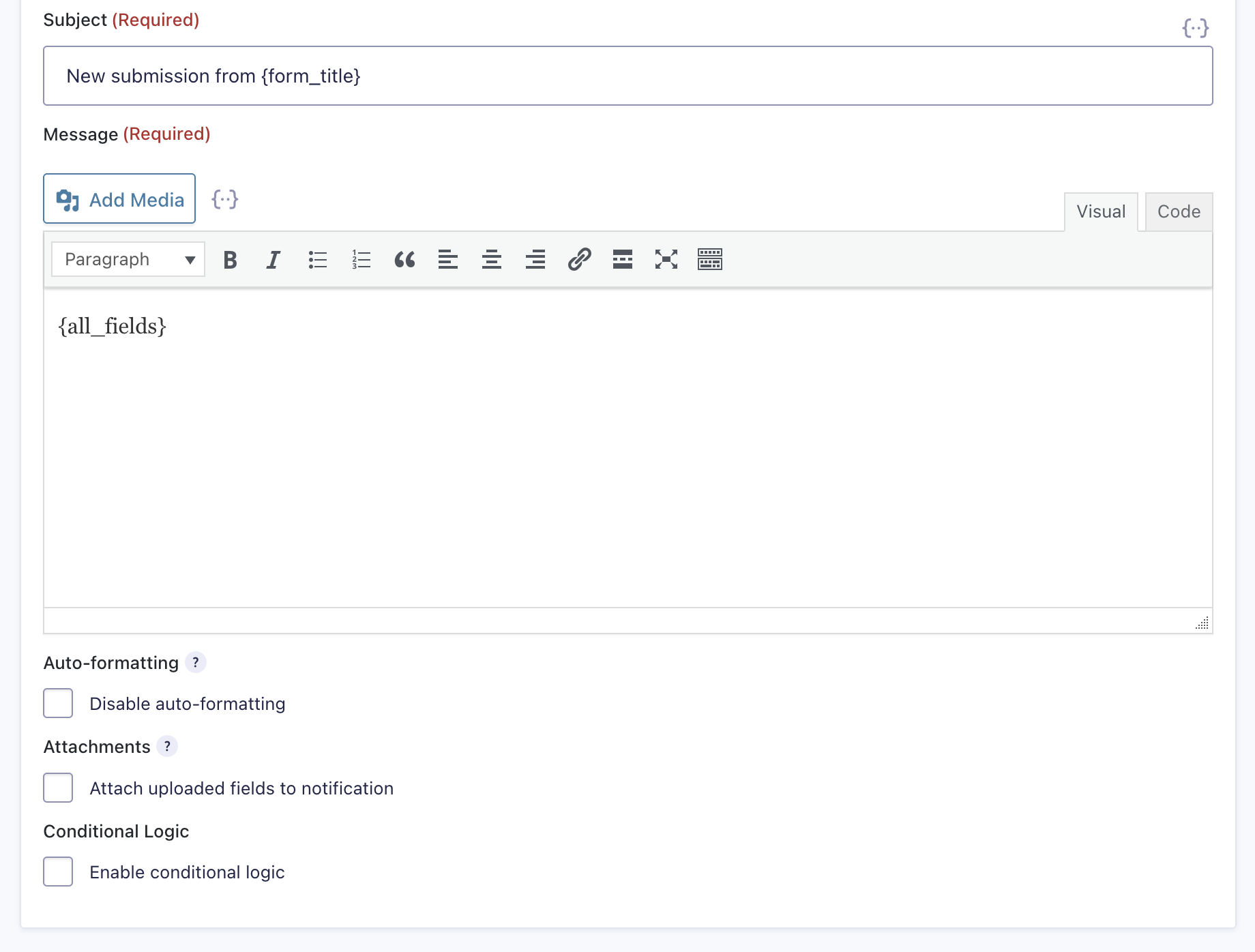1255x952 pixels.
Task: Open merge tags for Subject field
Action: [x=1195, y=28]
